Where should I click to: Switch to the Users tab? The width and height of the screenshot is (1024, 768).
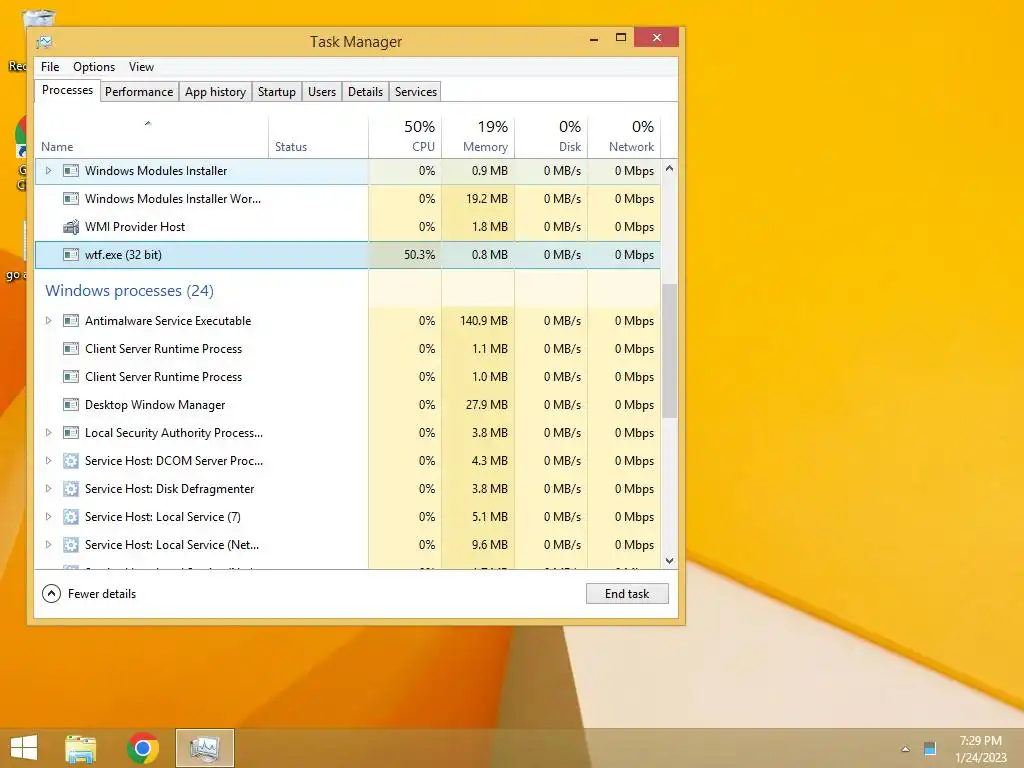pos(322,92)
